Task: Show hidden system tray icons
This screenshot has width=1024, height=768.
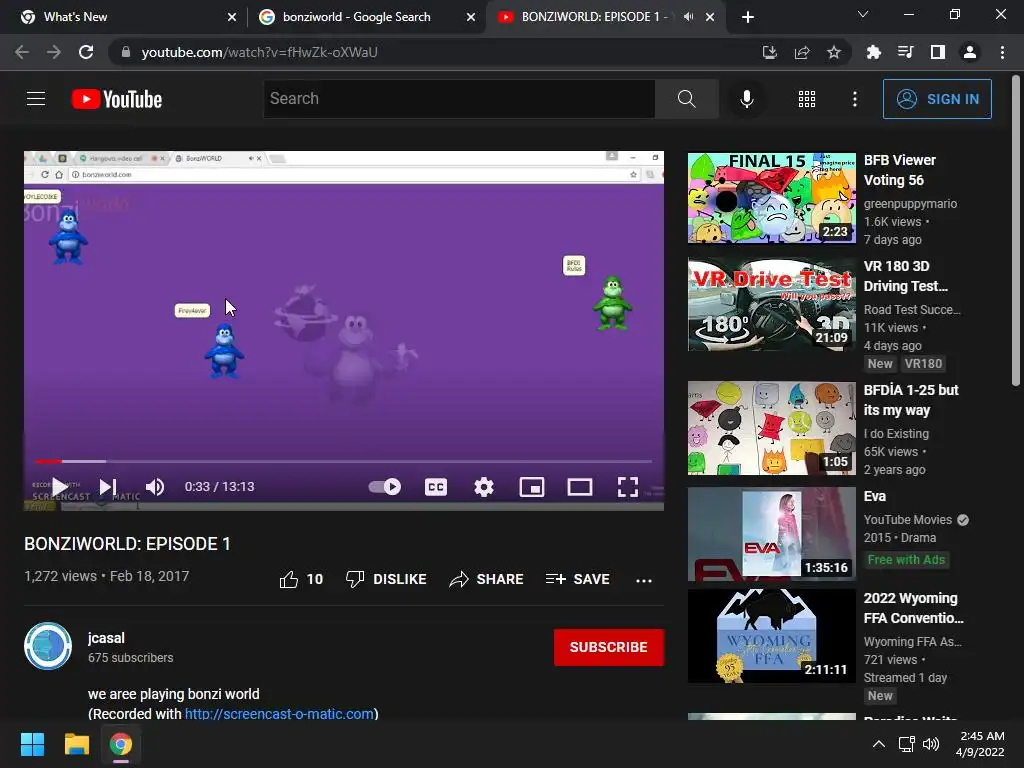Action: 878,744
